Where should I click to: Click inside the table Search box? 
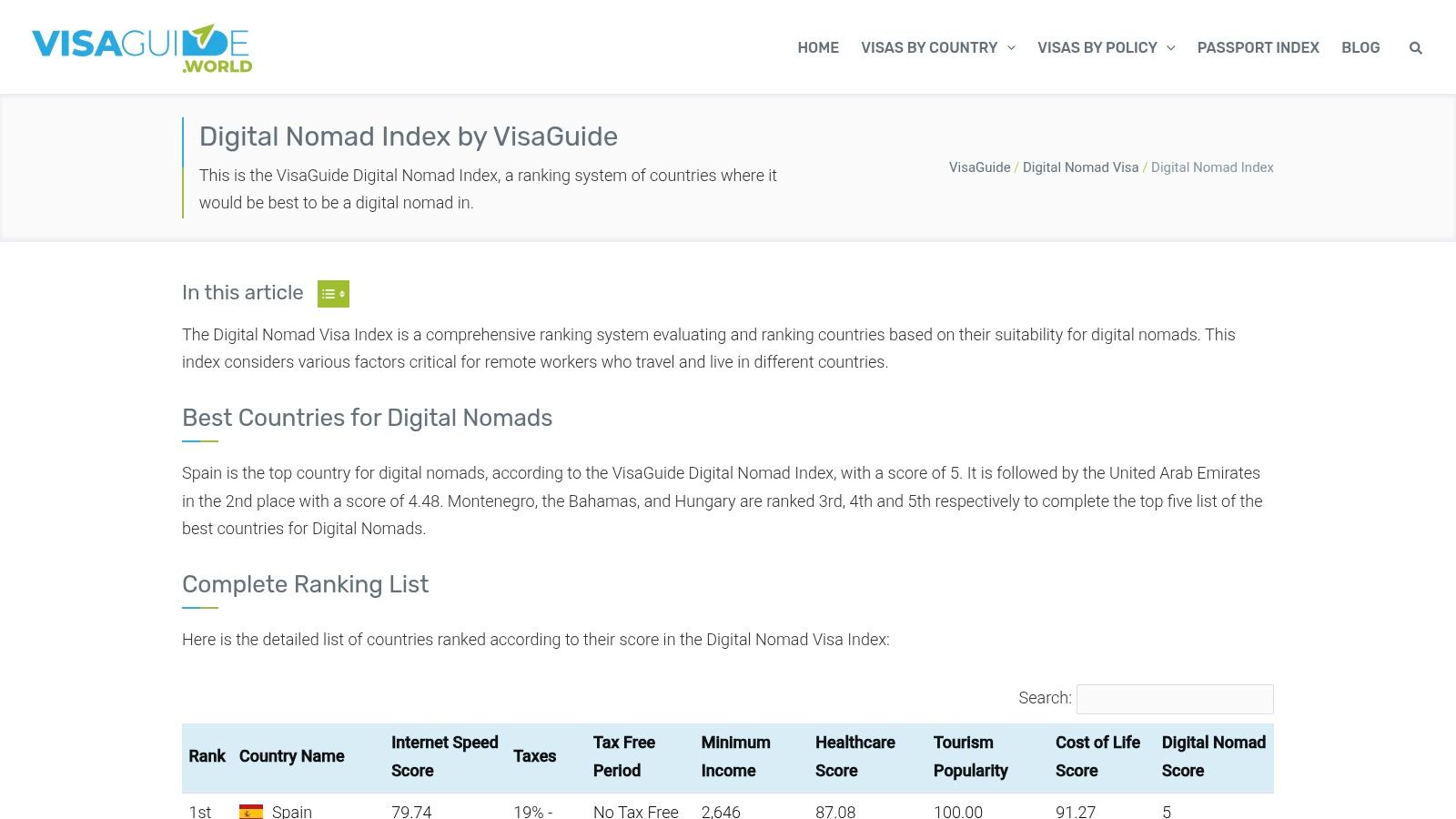[x=1174, y=699]
